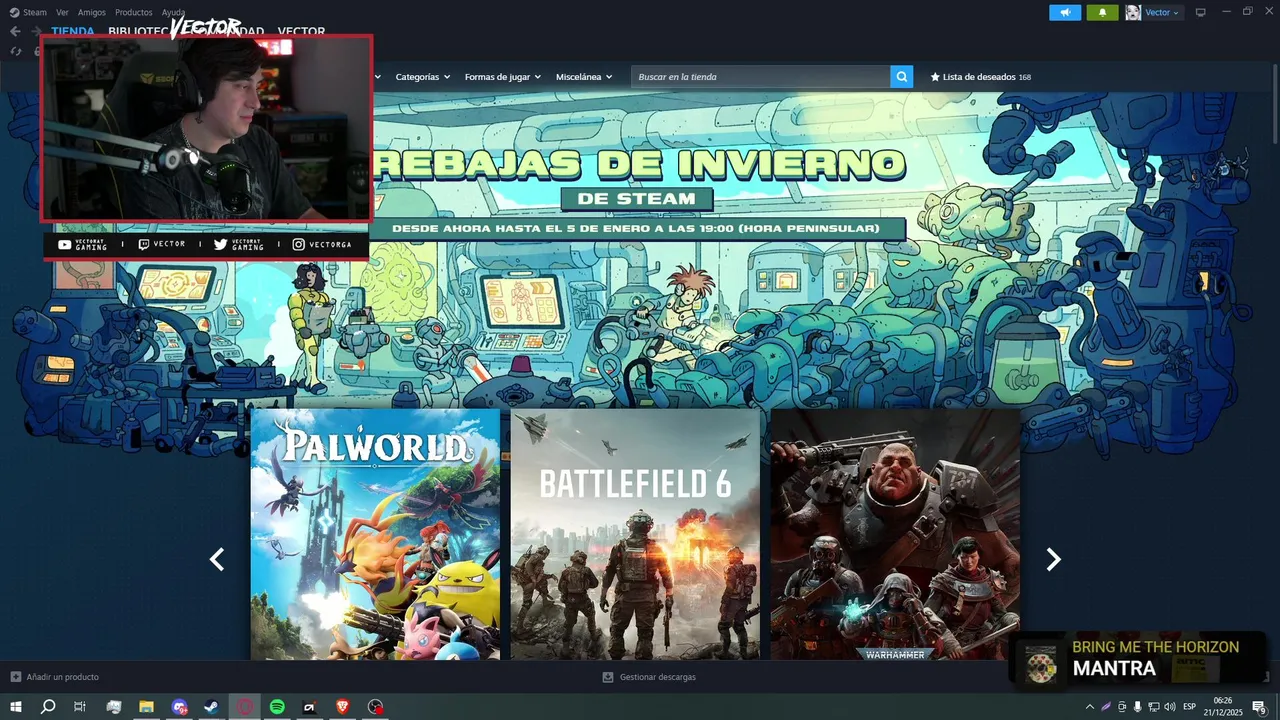This screenshot has height=720, width=1280.
Task: Click the camera (Meet Now) tray icon
Action: coord(1122,707)
